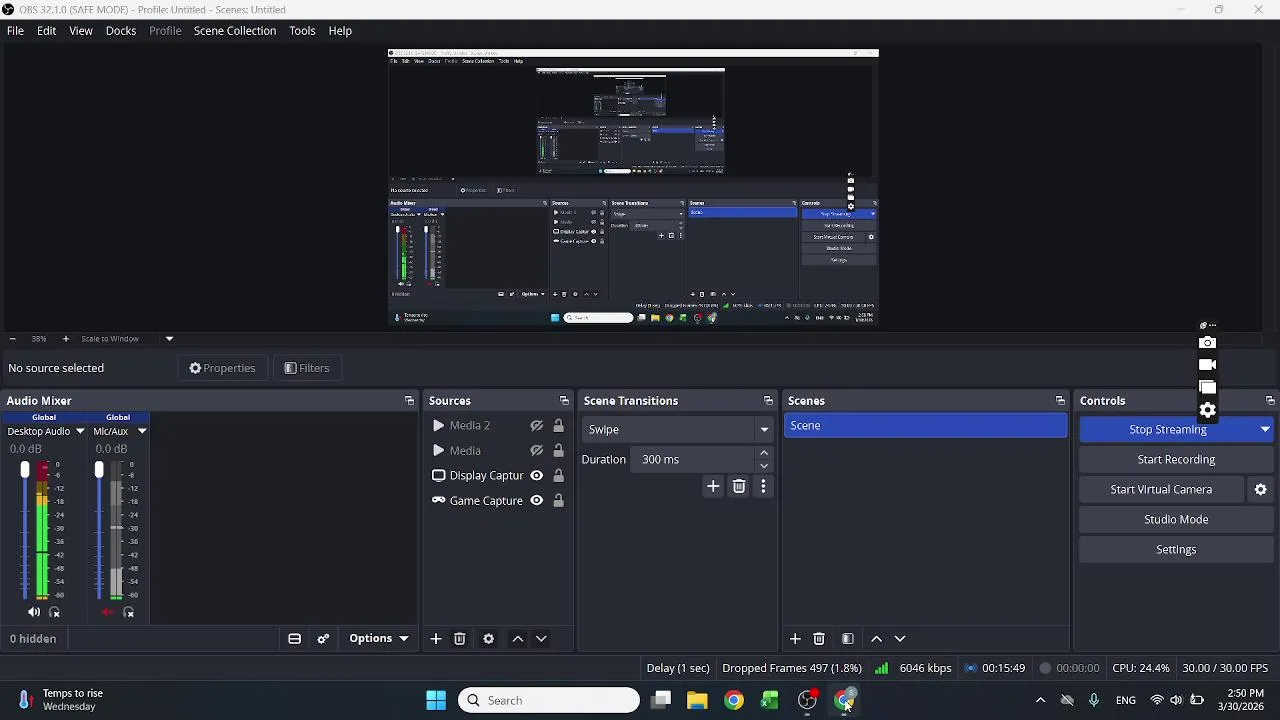1280x720 pixels.
Task: Undock the Audio Mixer panel
Action: pos(409,401)
